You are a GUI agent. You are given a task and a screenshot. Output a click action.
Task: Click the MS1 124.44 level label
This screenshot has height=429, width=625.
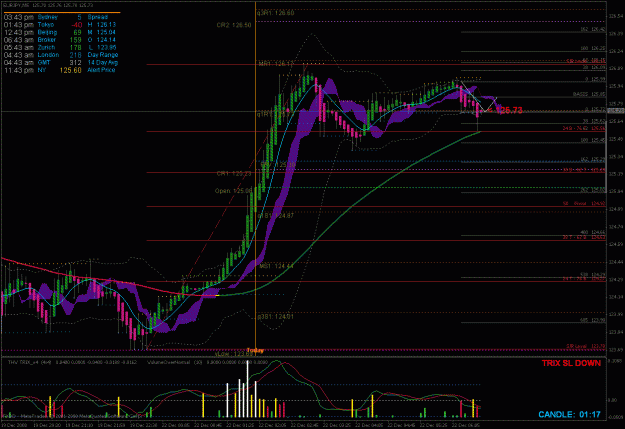point(276,266)
